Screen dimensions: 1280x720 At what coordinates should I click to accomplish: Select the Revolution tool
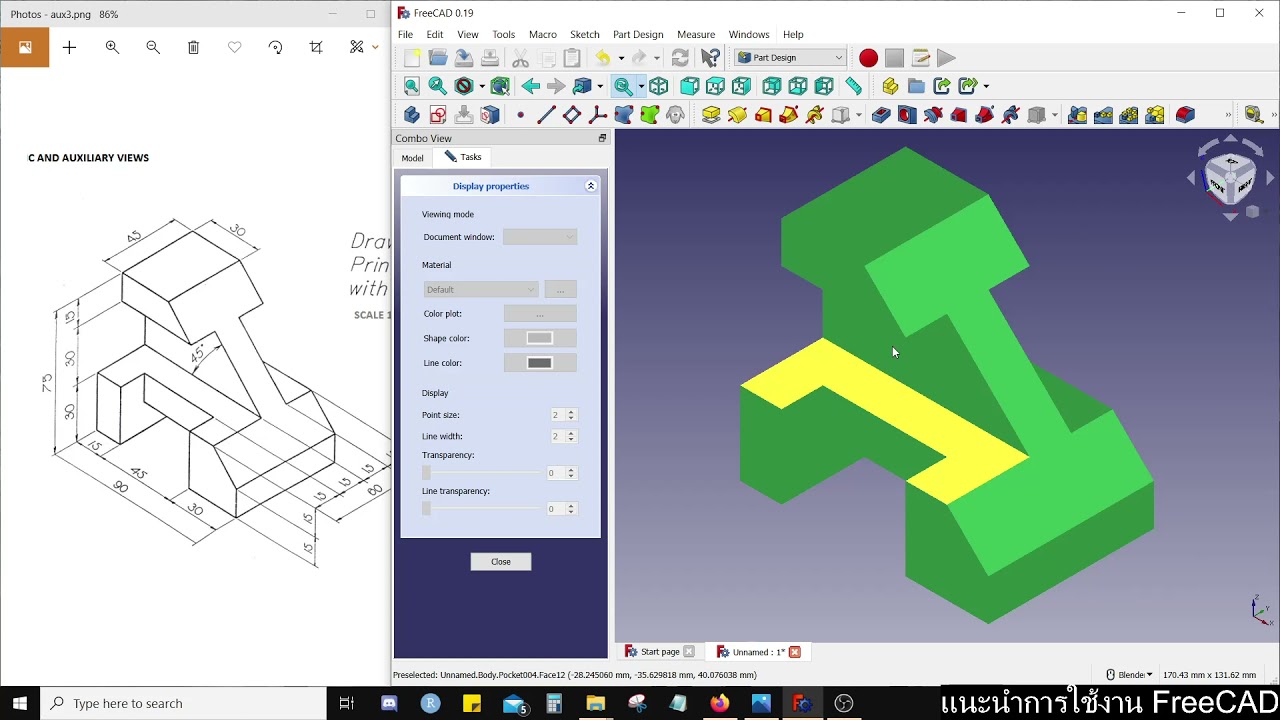pos(737,115)
